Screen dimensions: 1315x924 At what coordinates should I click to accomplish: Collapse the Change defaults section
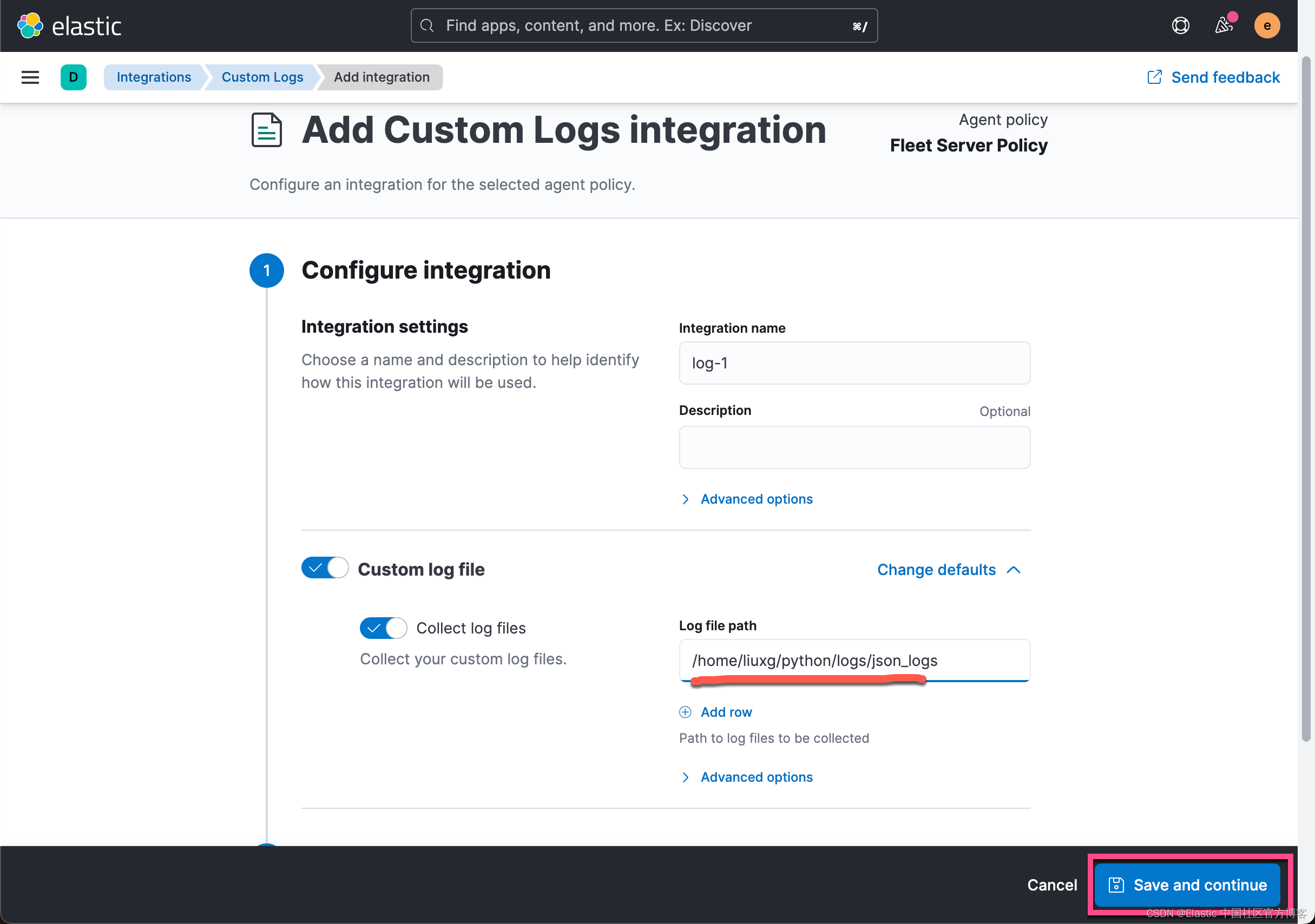948,569
